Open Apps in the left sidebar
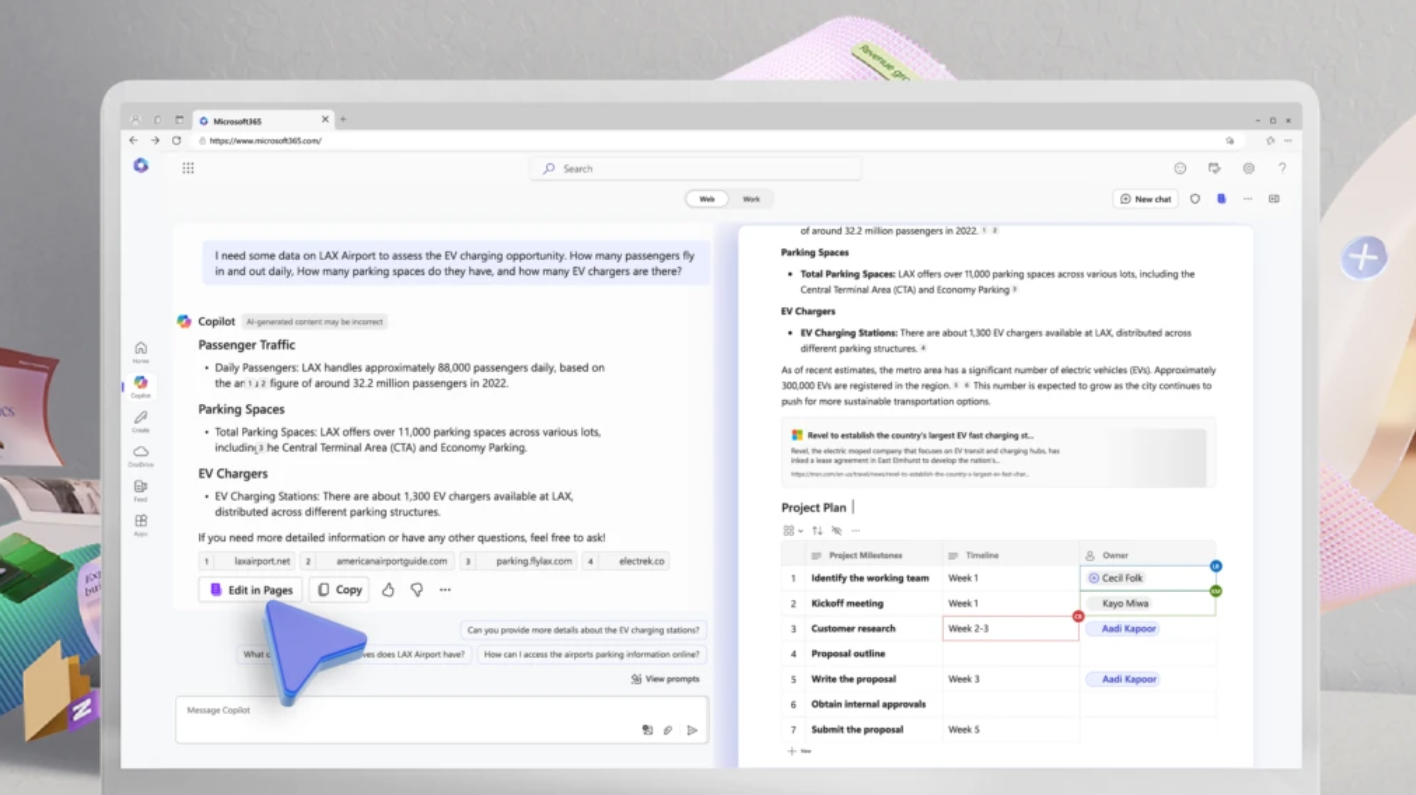 (141, 525)
